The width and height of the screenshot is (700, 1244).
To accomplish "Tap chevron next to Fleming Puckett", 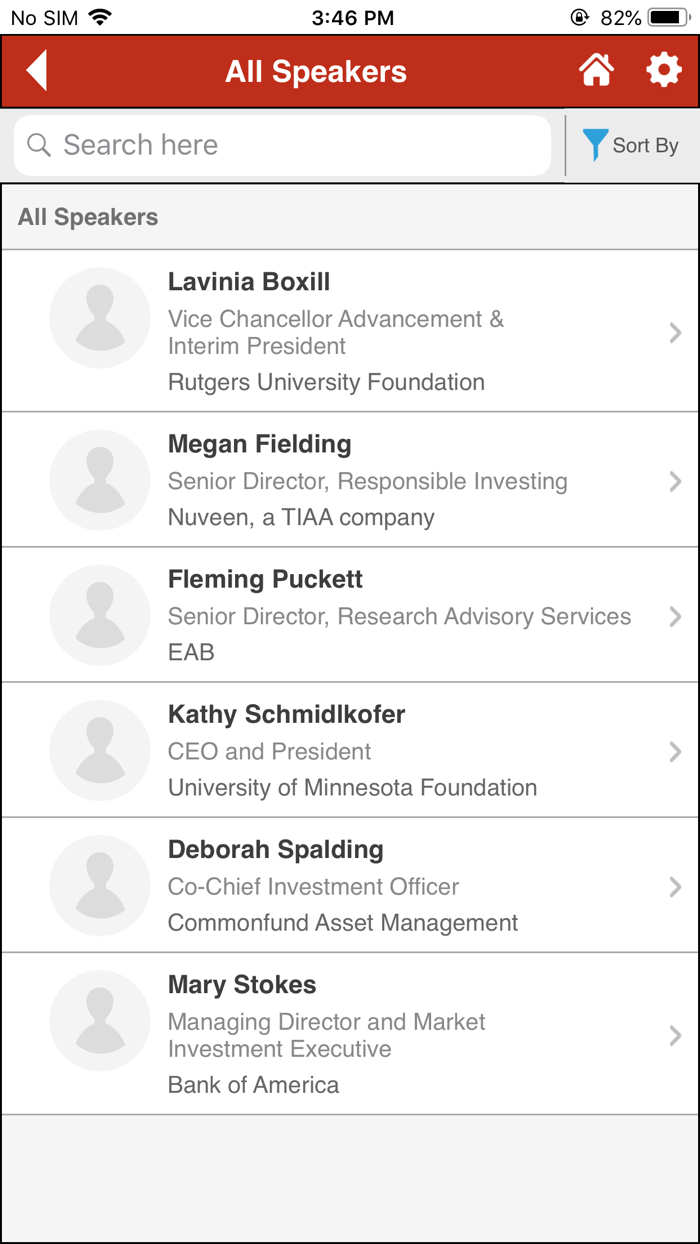I will [675, 617].
